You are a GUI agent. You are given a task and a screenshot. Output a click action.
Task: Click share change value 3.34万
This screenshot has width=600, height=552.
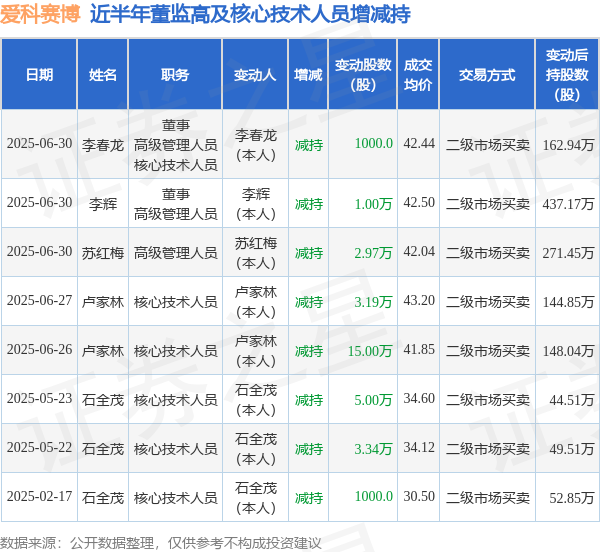pos(373,449)
